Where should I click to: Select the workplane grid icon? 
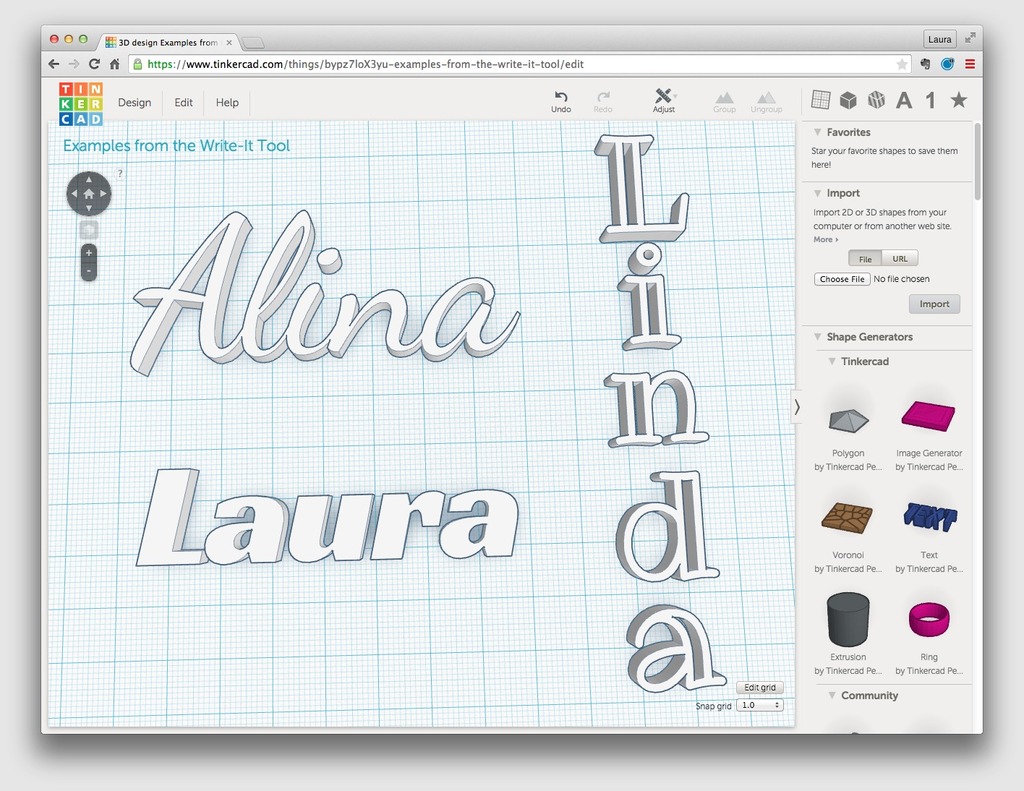click(x=820, y=100)
